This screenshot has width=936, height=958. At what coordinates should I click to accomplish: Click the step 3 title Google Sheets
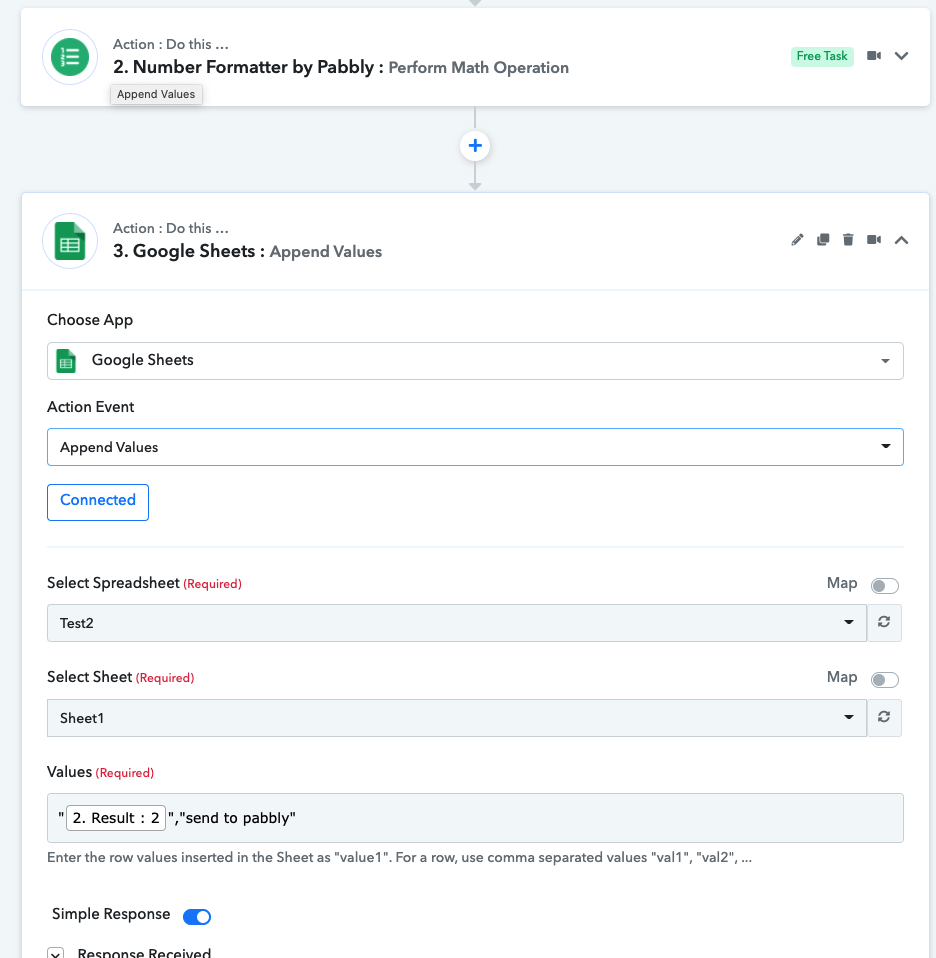tap(184, 251)
